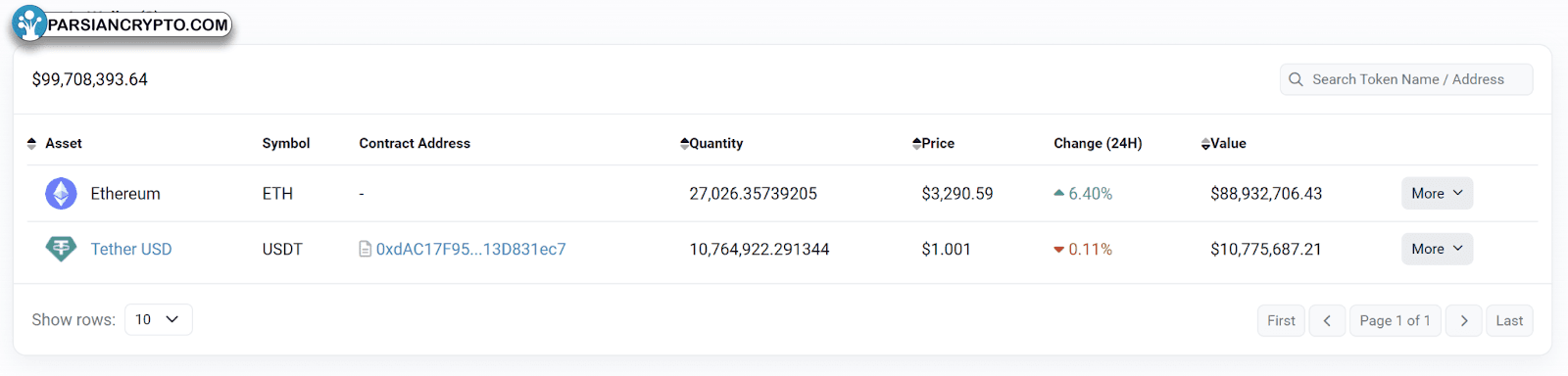Sort by Quantity using its sort arrows
This screenshot has height=376, width=1568.
click(x=684, y=143)
